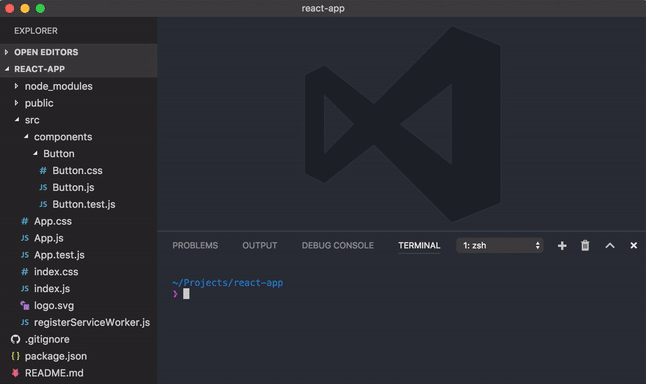Open the README.md file
This screenshot has height=384, width=646.
click(54, 373)
